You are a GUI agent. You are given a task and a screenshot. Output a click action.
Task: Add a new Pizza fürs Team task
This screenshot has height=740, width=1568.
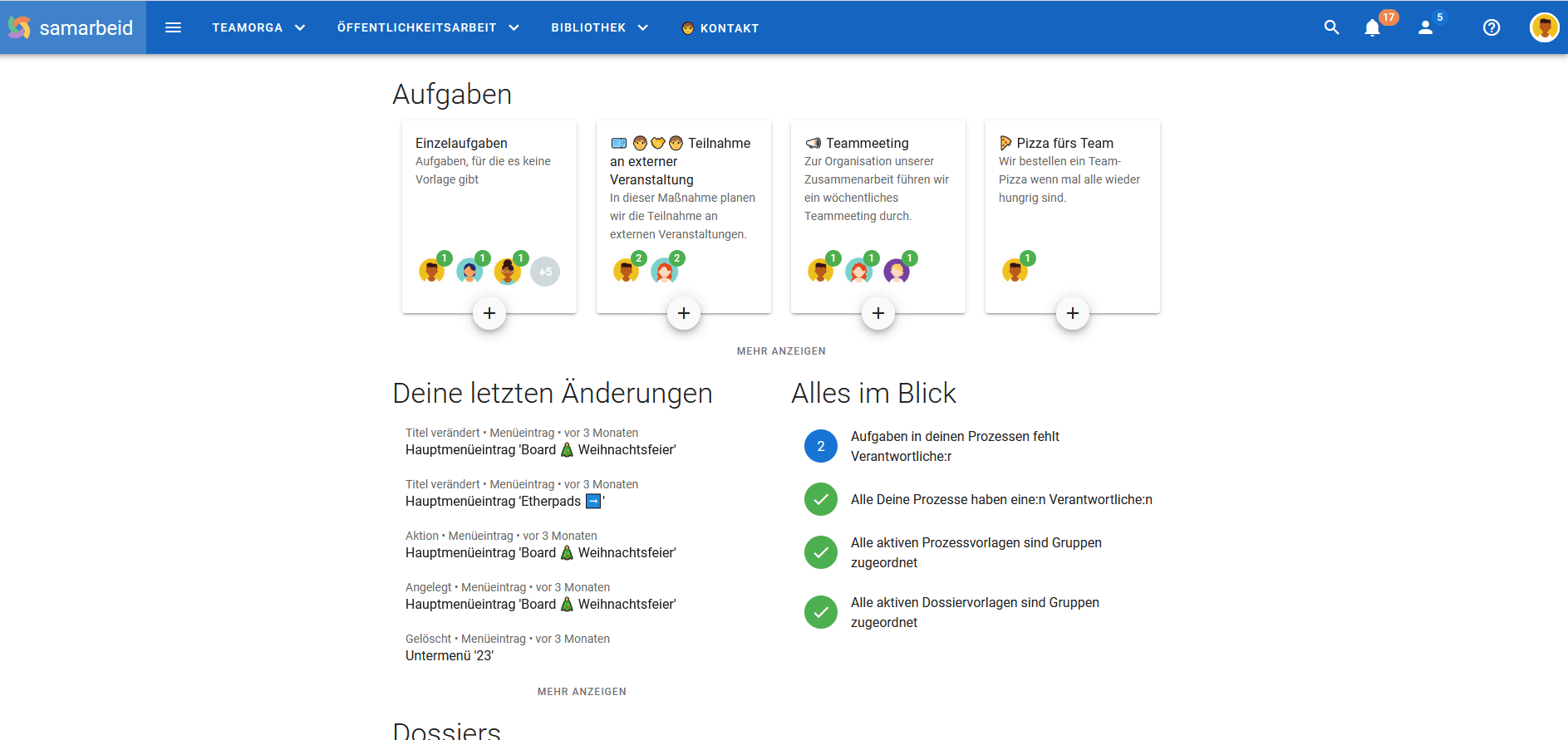pos(1073,313)
